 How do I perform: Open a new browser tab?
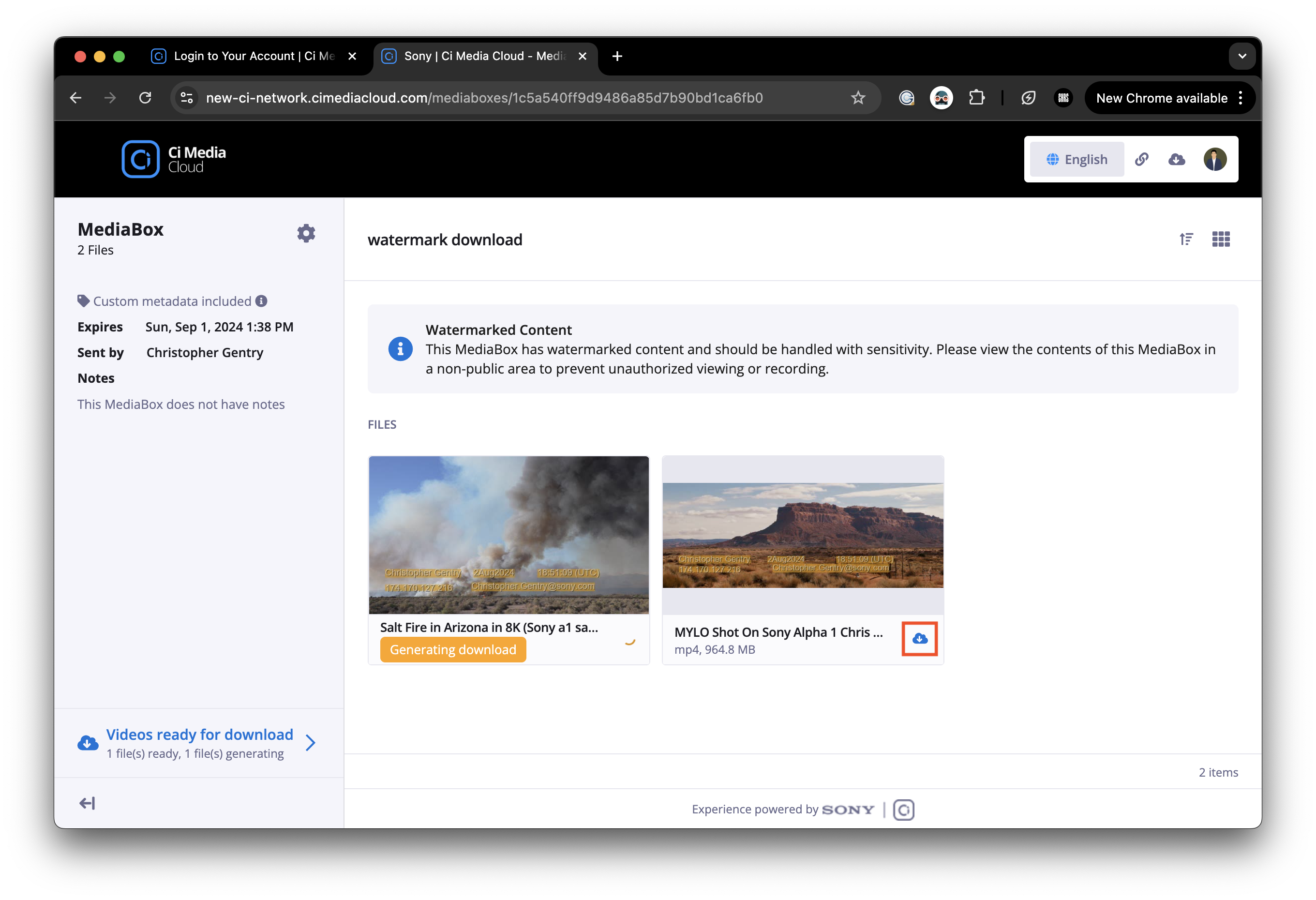click(x=617, y=56)
